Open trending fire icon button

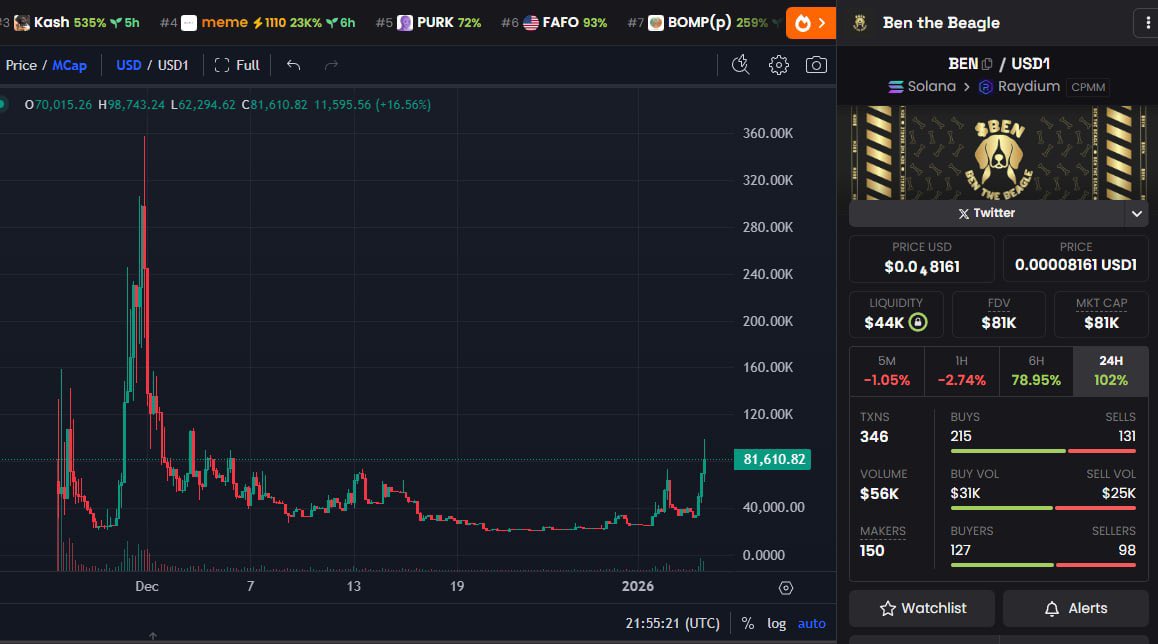click(810, 23)
